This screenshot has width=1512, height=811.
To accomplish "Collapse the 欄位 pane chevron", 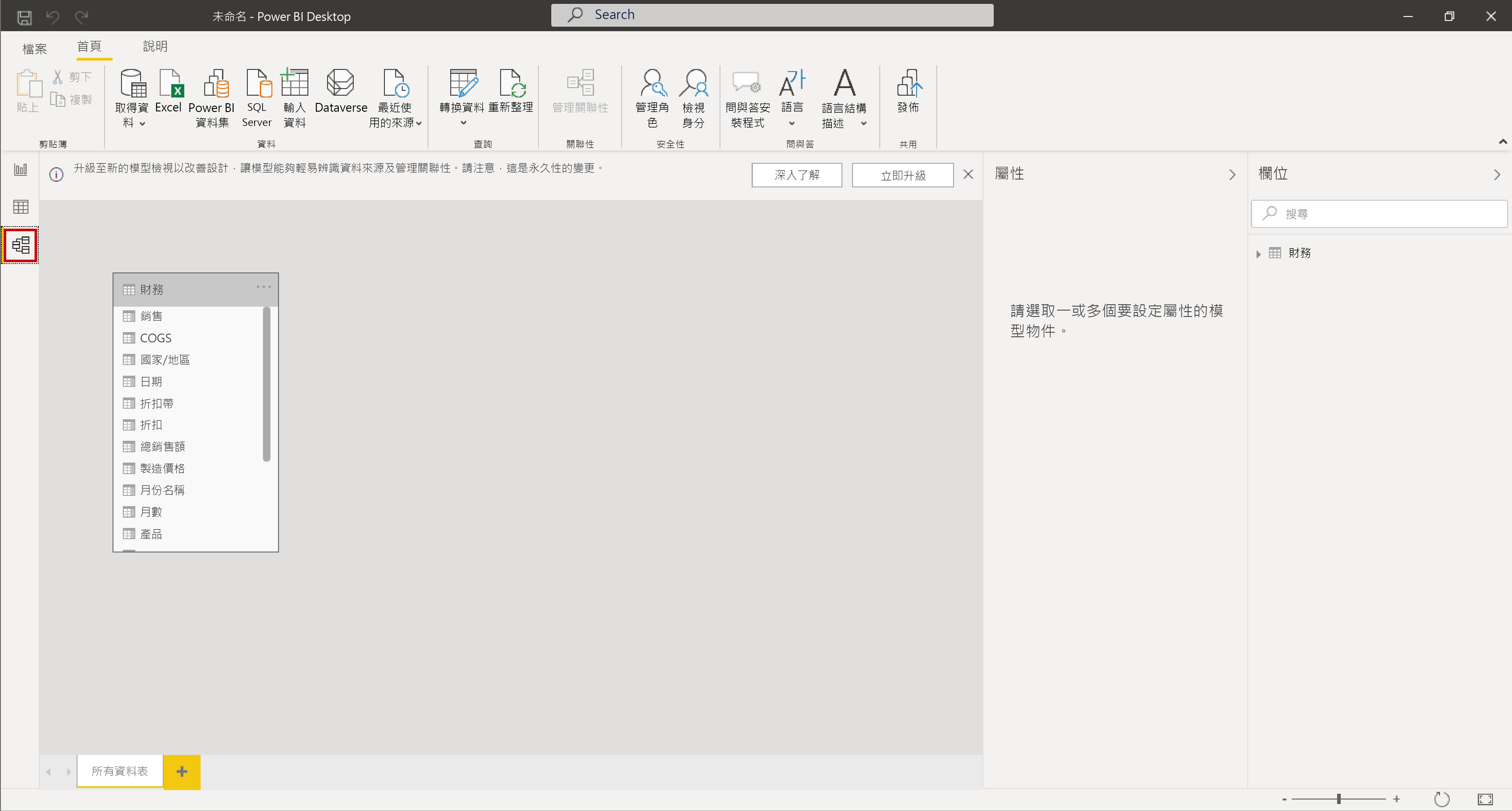I will point(1497,174).
